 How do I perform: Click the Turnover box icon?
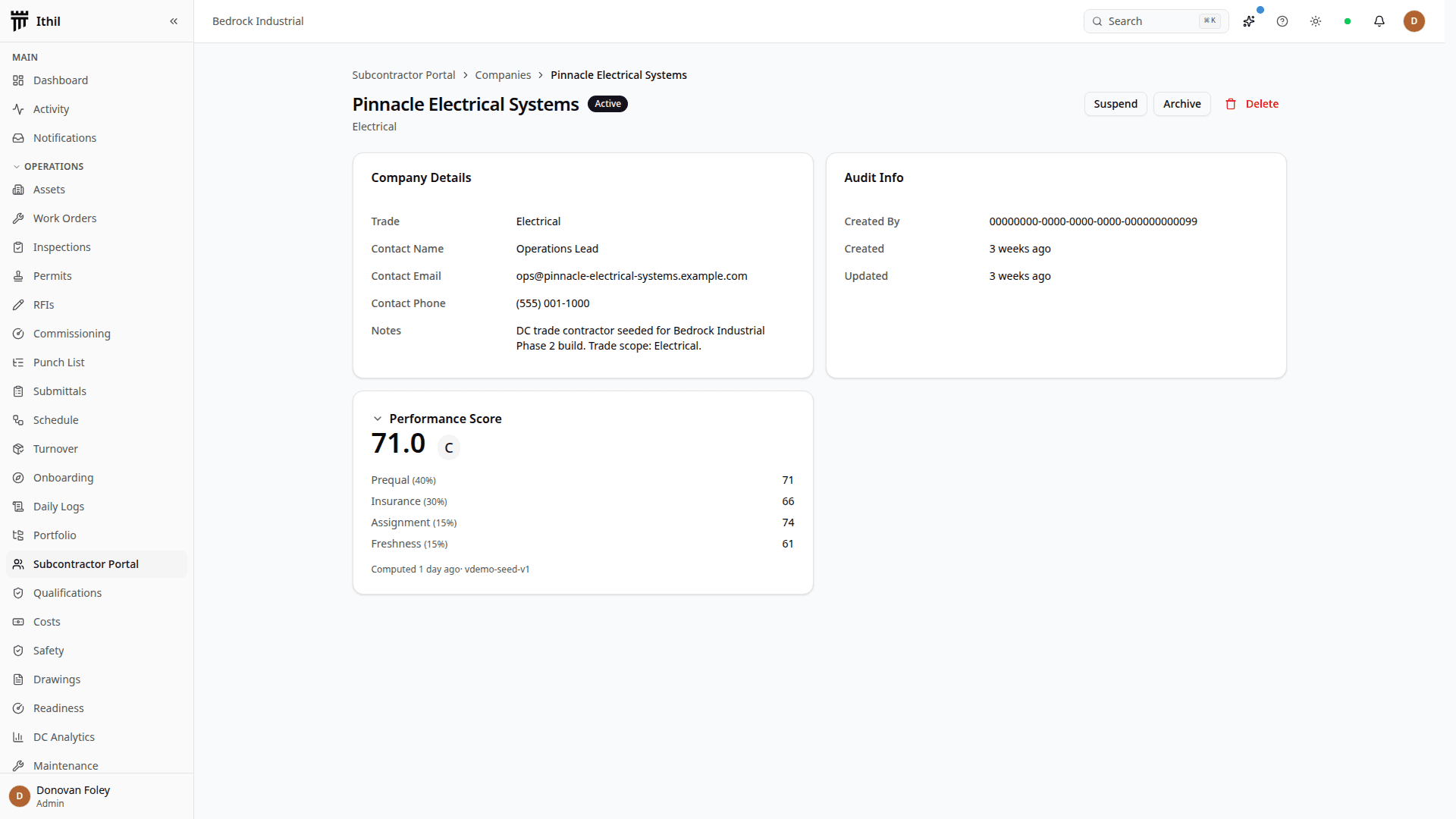(x=18, y=449)
